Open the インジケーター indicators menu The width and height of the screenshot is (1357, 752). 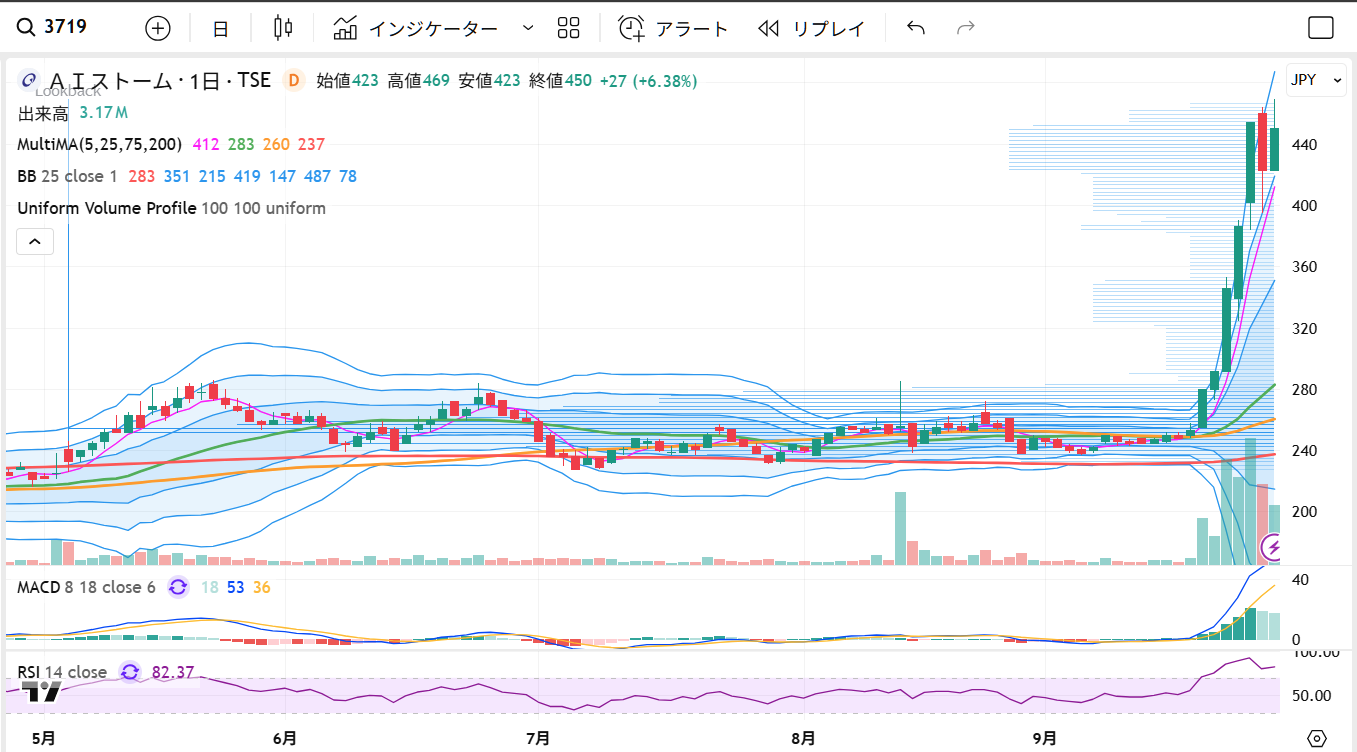click(x=416, y=28)
